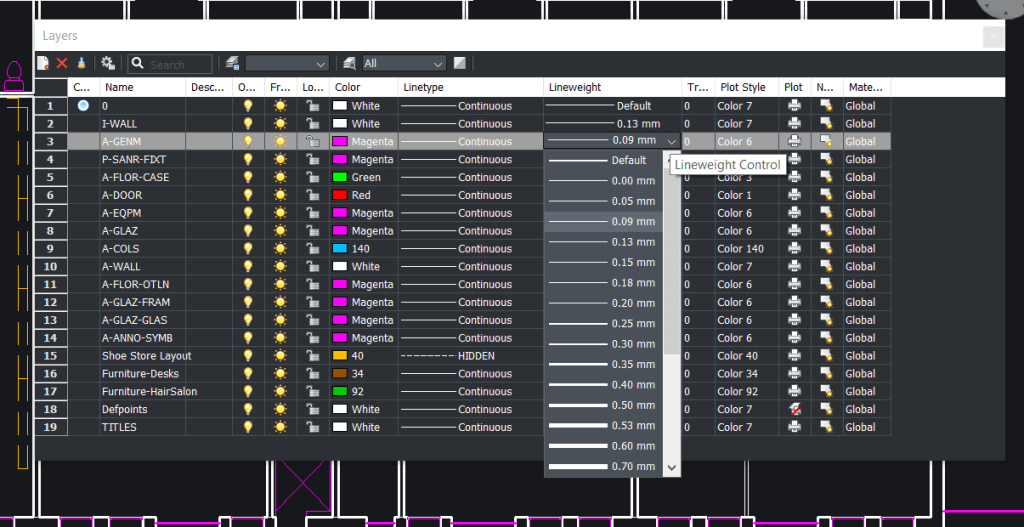Click HIDDEN linetype of Shoe Store Layout
The width and height of the screenshot is (1024, 527).
coord(476,355)
